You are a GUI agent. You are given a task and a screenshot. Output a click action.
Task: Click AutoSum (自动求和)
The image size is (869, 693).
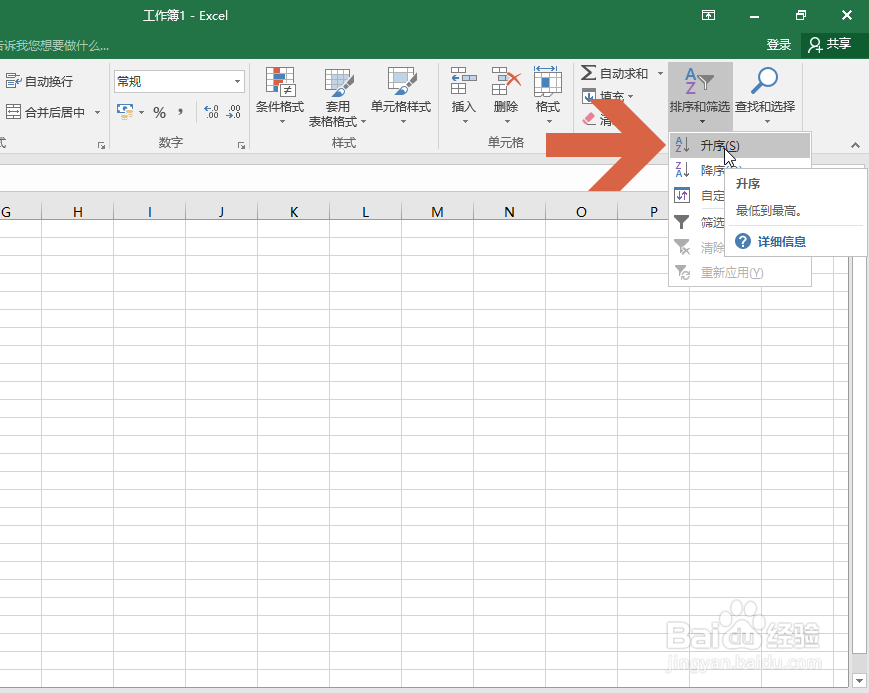tap(614, 73)
